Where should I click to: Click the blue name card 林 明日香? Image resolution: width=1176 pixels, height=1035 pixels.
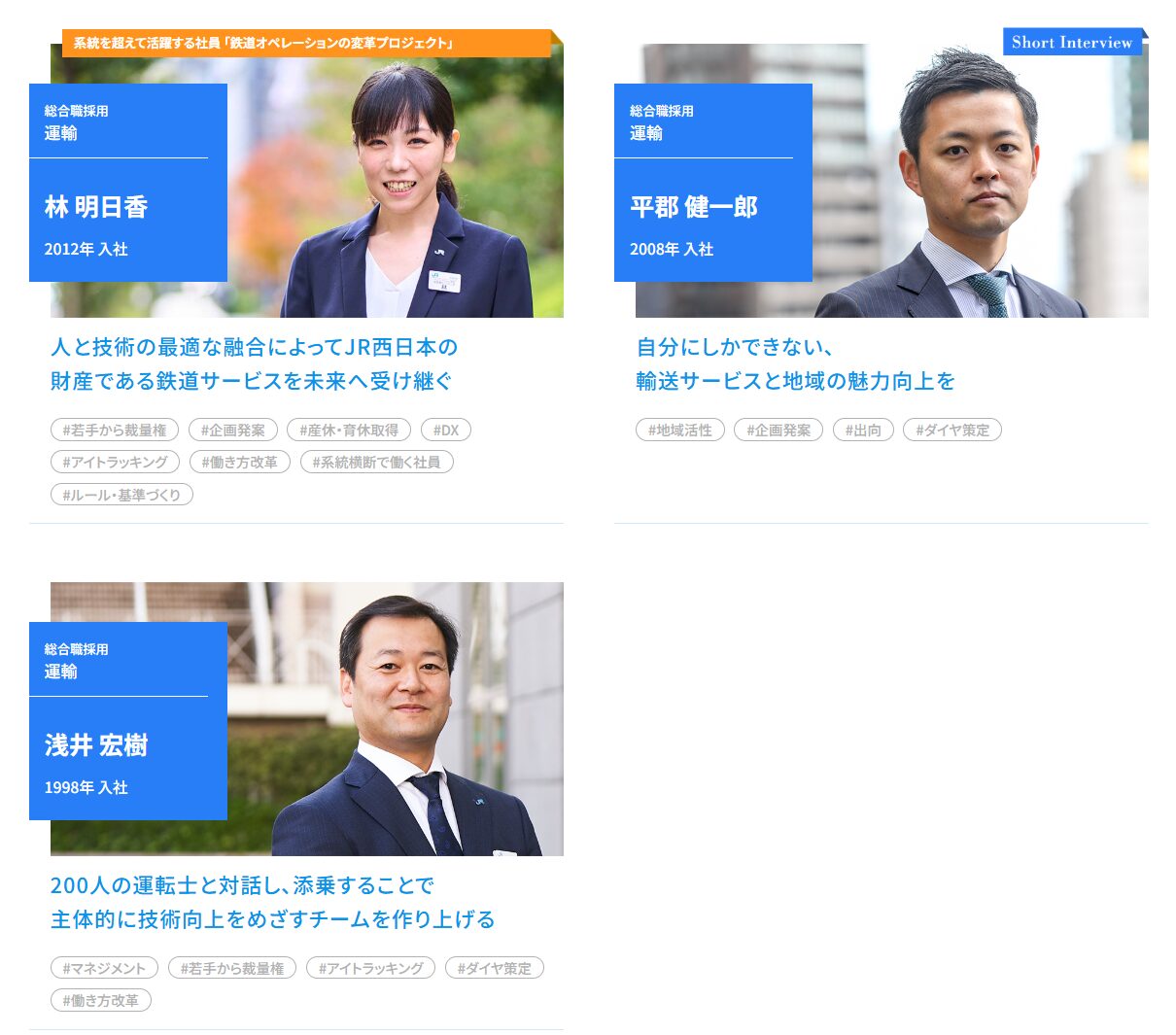click(x=128, y=183)
